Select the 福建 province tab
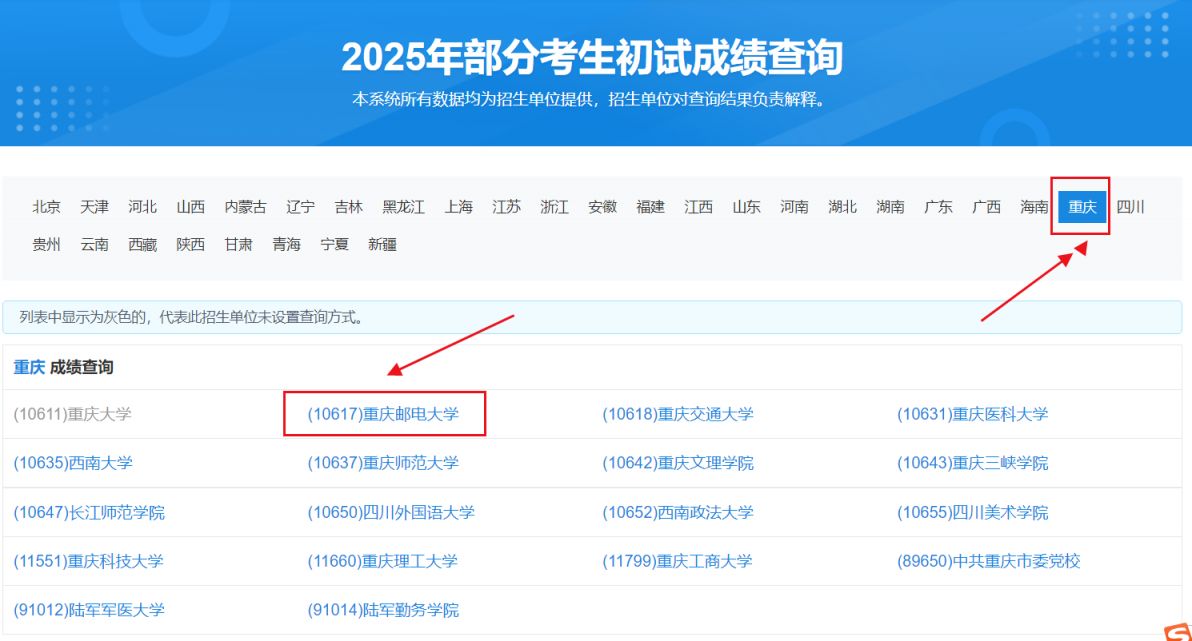This screenshot has height=641, width=1192. click(x=650, y=207)
